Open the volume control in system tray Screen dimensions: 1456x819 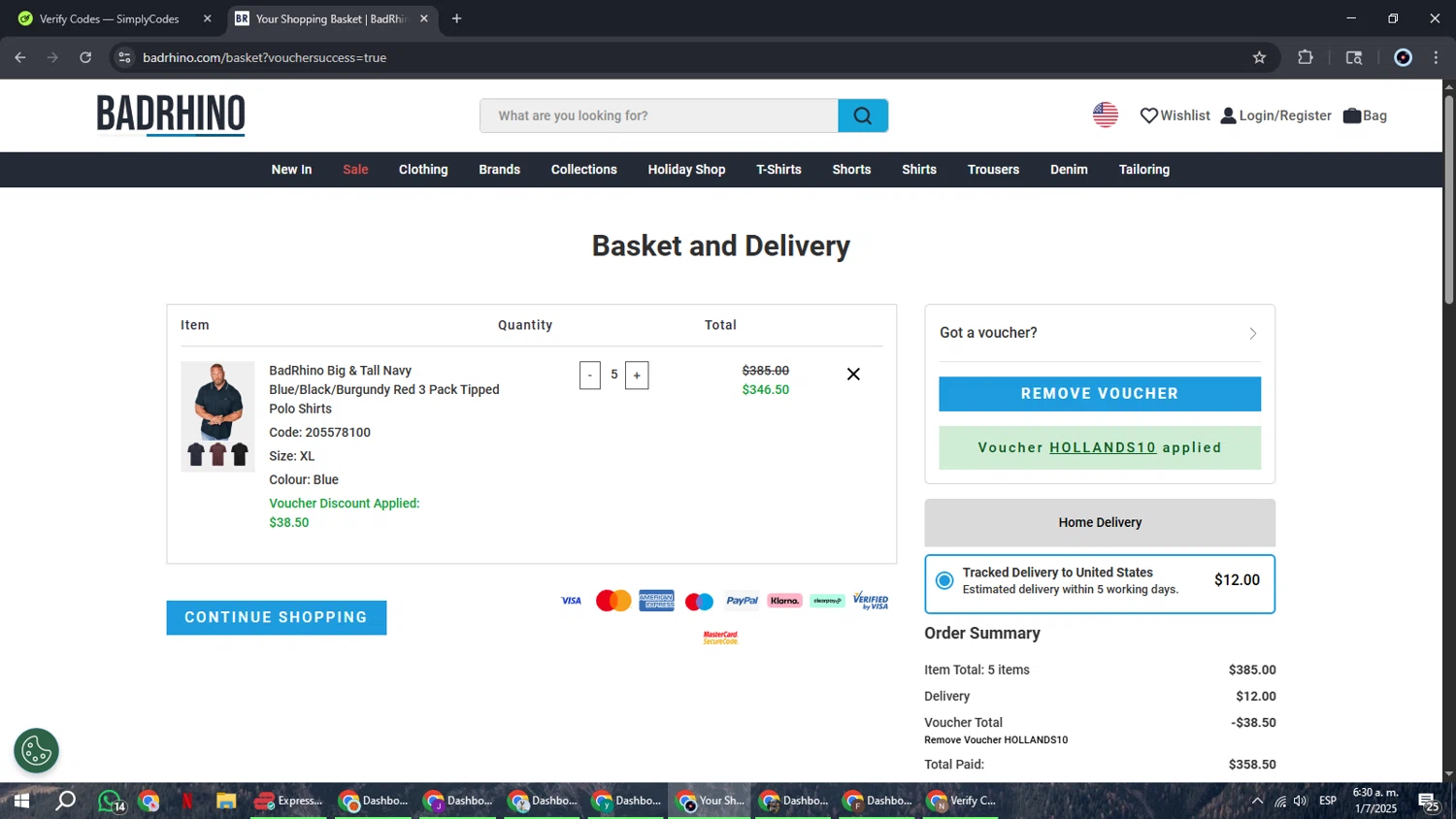click(1300, 801)
